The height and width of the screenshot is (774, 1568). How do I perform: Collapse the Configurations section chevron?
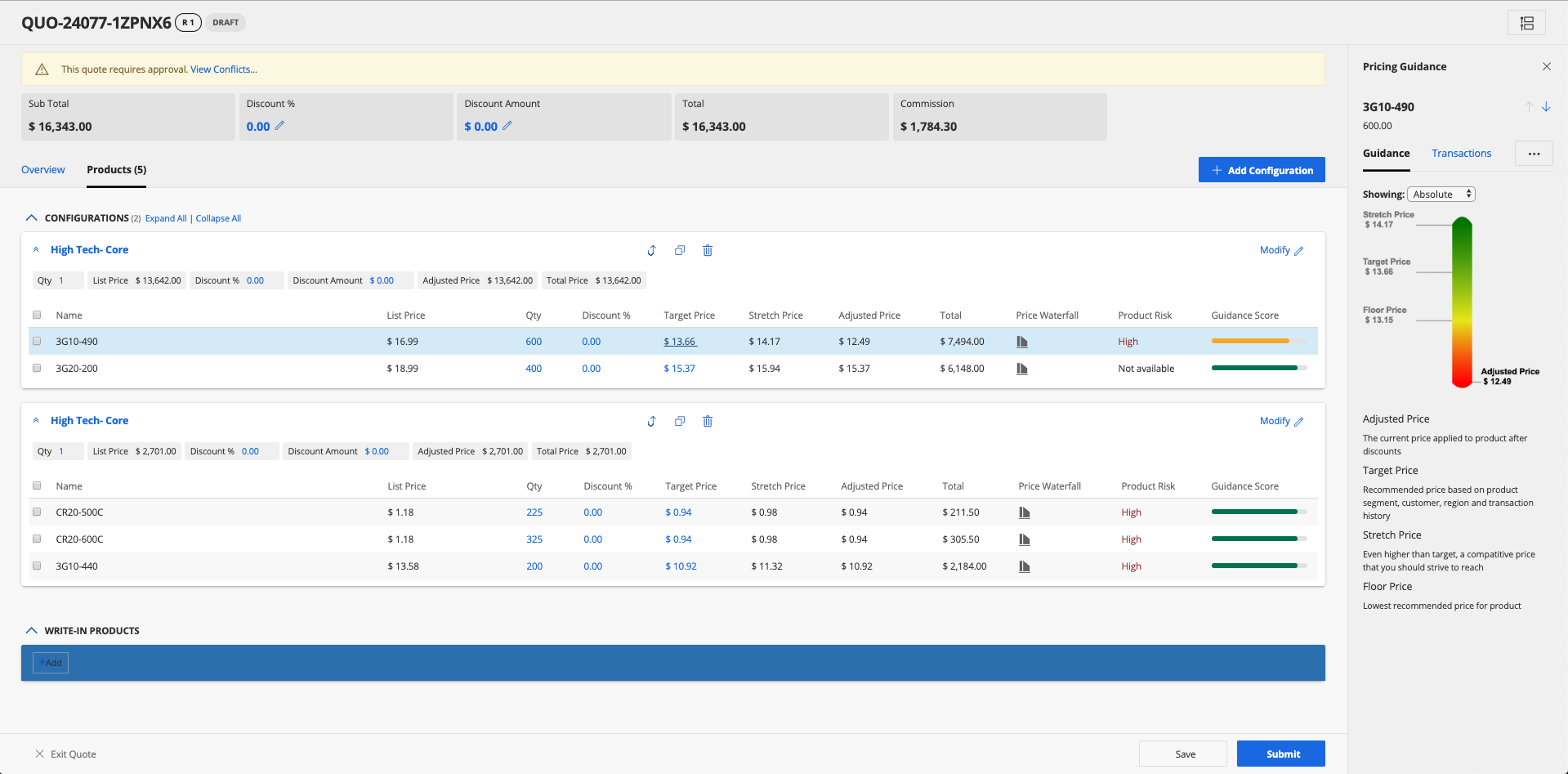coord(32,218)
